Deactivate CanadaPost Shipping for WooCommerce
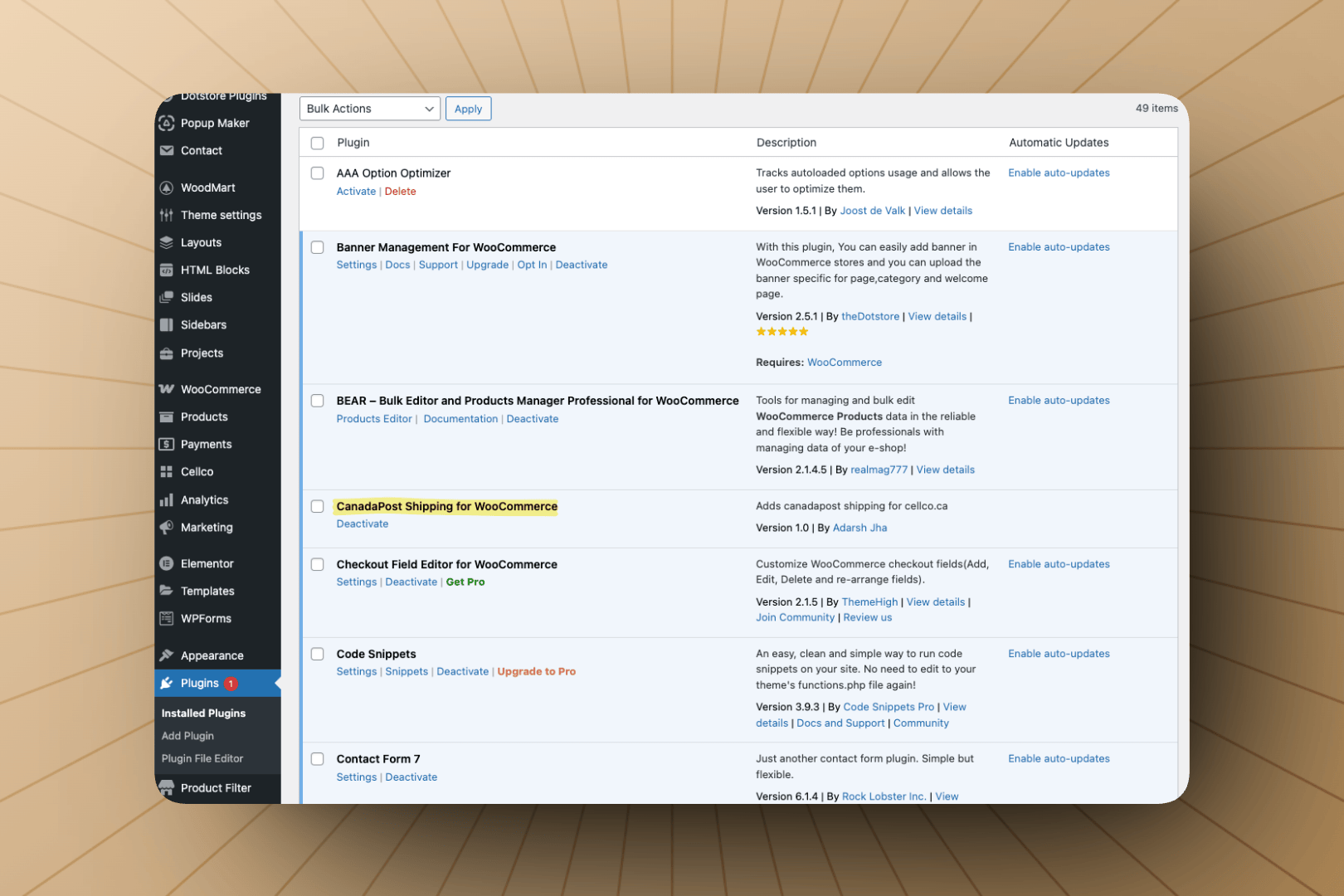The height and width of the screenshot is (896, 1344). pos(363,524)
